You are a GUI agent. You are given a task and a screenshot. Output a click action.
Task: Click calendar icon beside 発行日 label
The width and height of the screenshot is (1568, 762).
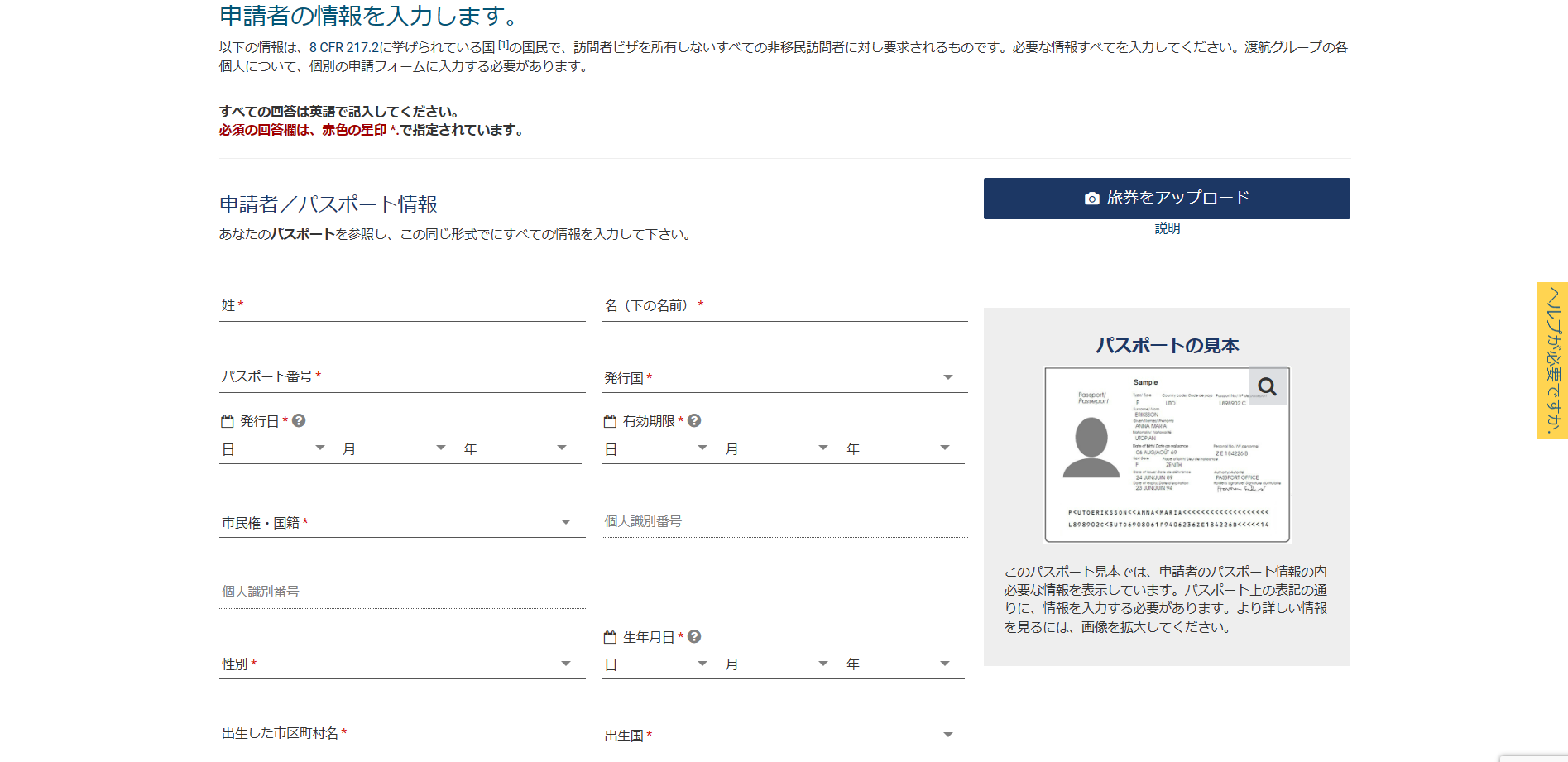tap(228, 421)
